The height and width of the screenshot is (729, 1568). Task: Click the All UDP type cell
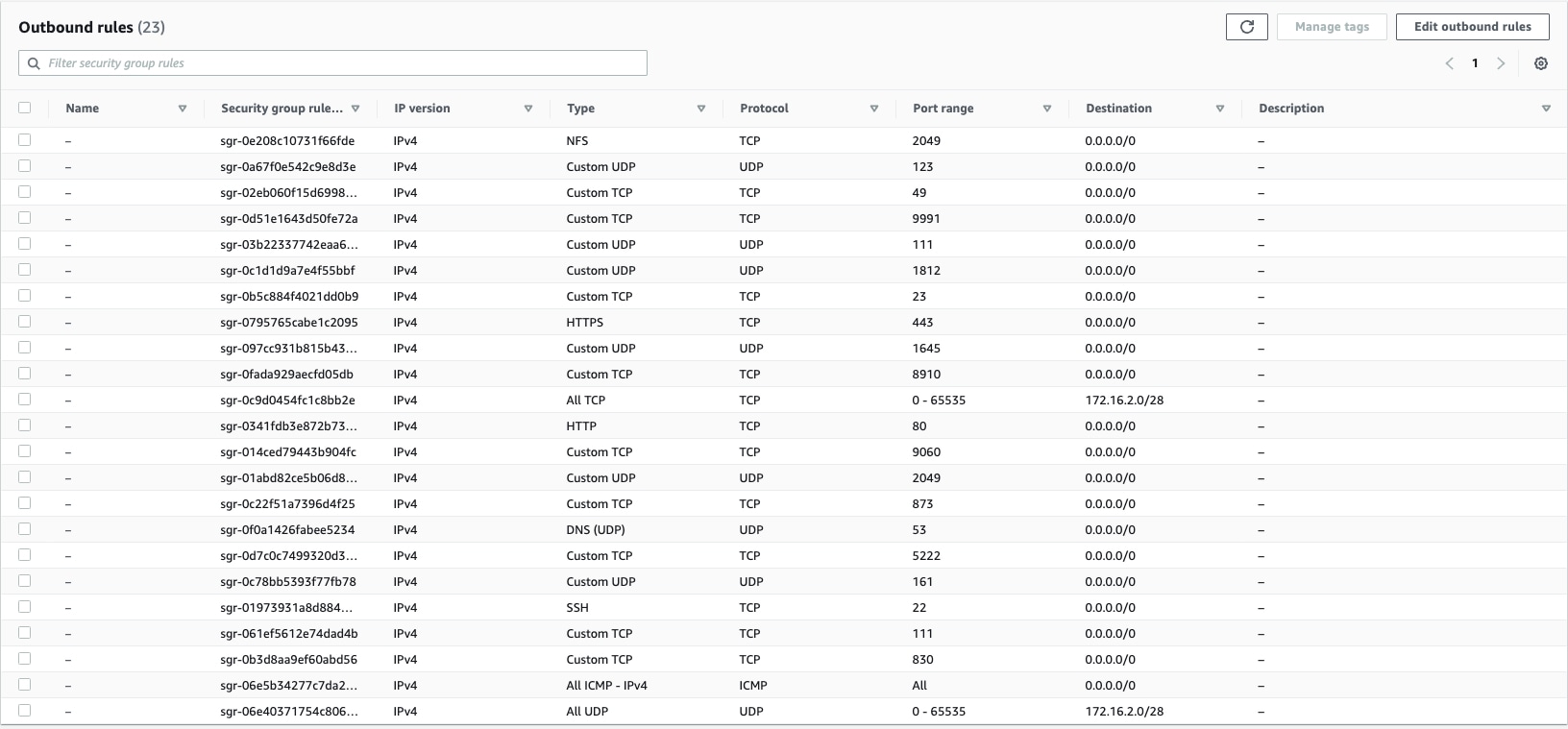click(587, 712)
